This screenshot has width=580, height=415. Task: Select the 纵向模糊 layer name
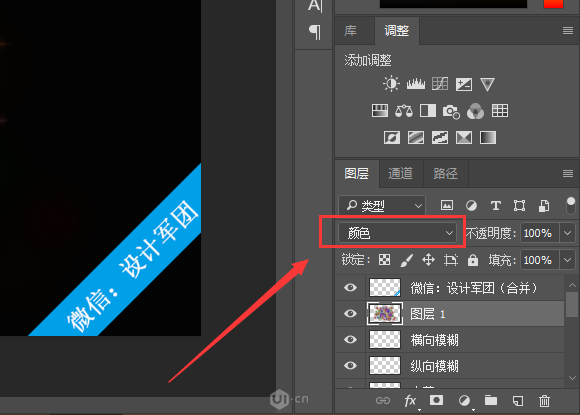[x=435, y=366]
